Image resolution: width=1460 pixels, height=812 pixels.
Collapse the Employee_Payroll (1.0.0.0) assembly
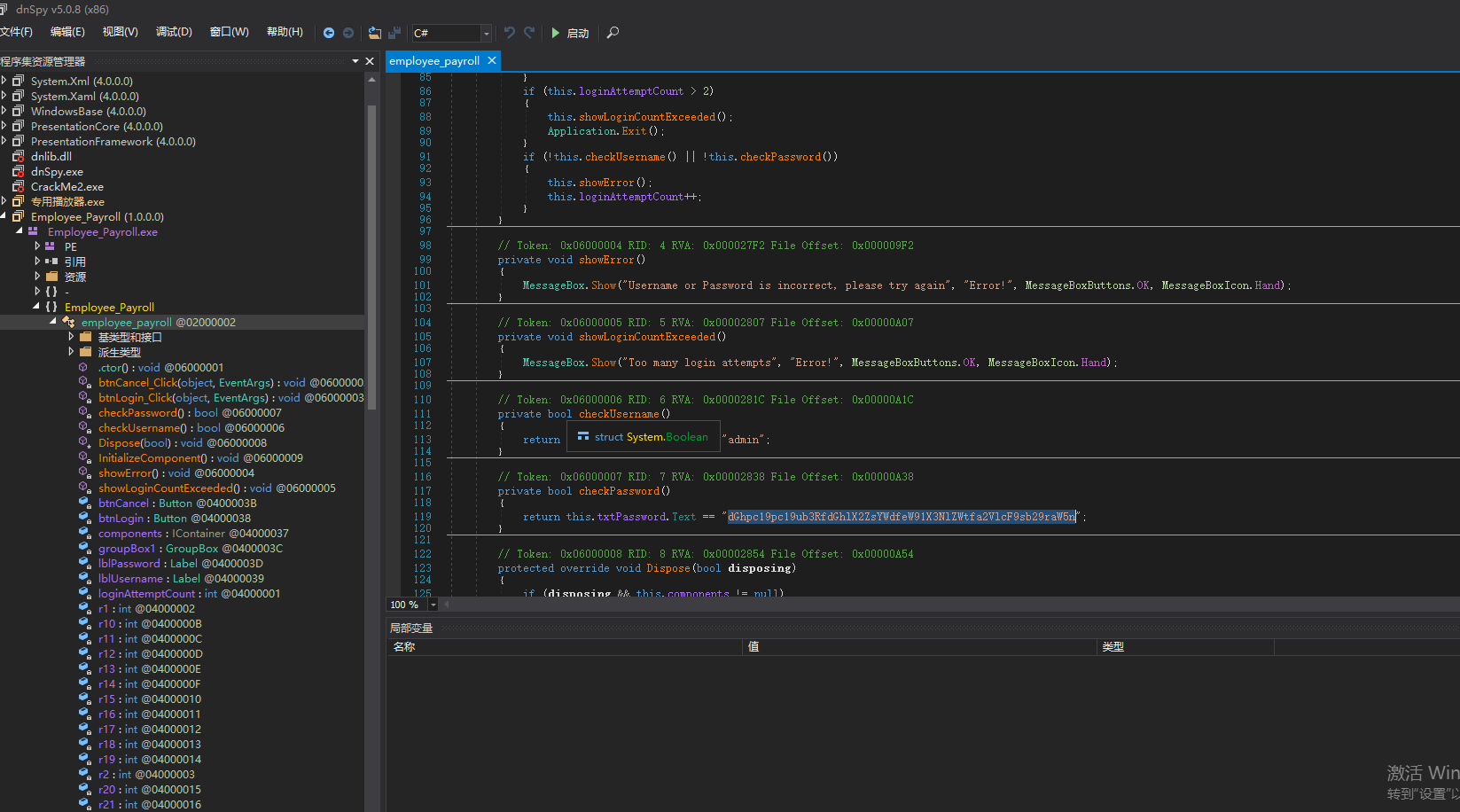click(x=4, y=216)
